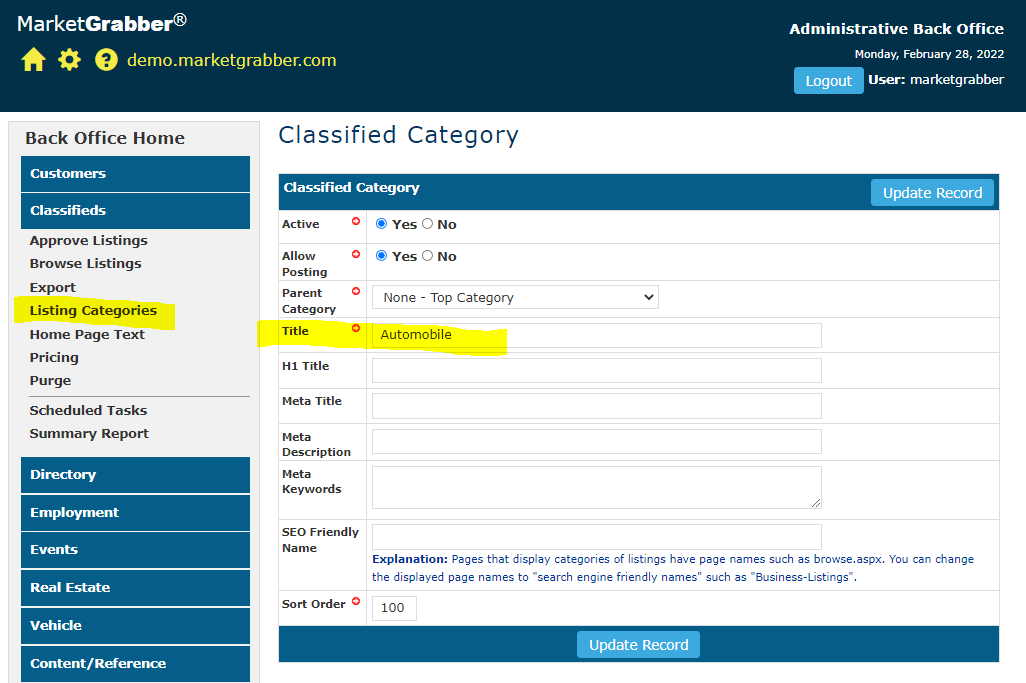Click the Logout button
This screenshot has width=1026, height=683.
(x=828, y=80)
